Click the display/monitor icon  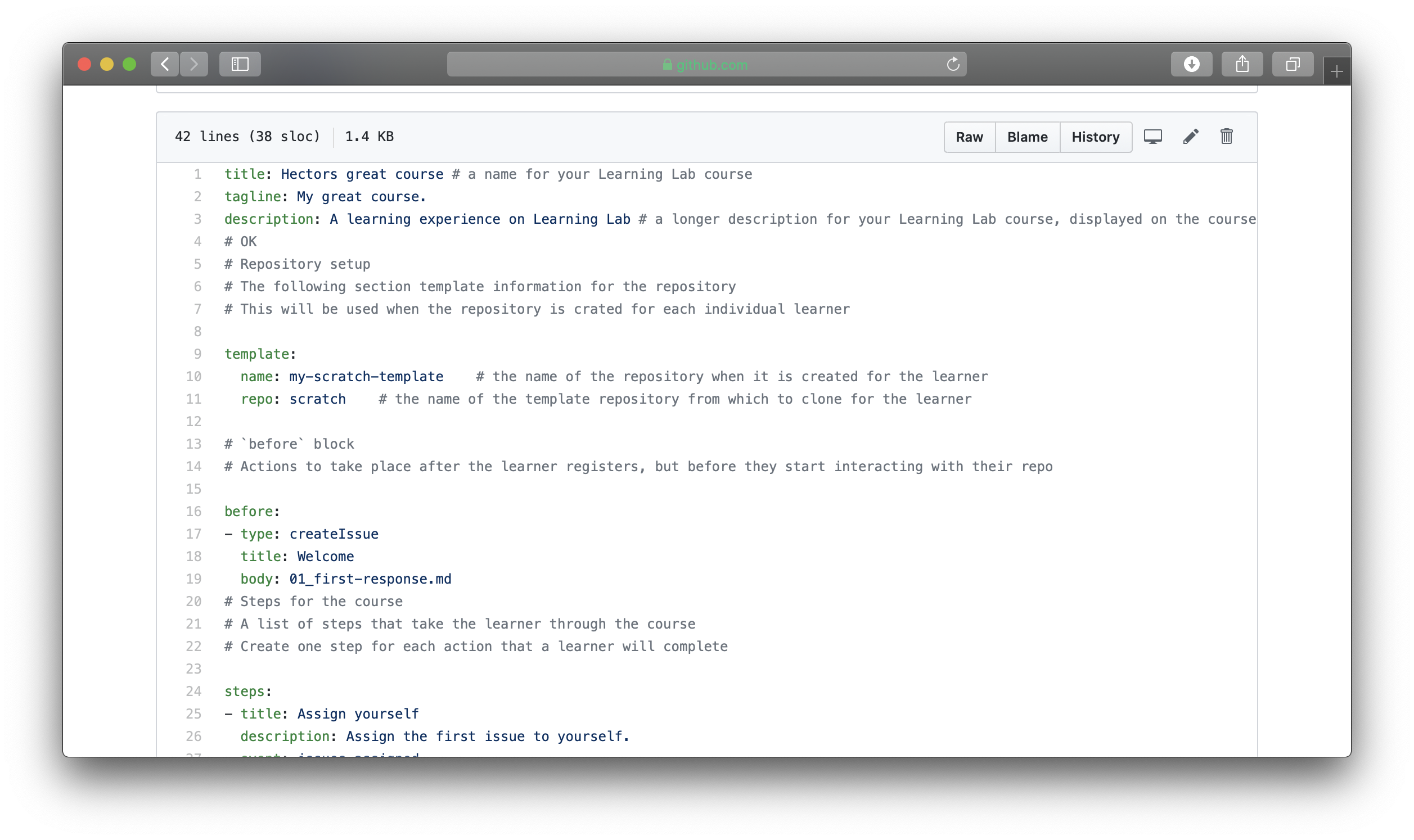tap(1153, 137)
